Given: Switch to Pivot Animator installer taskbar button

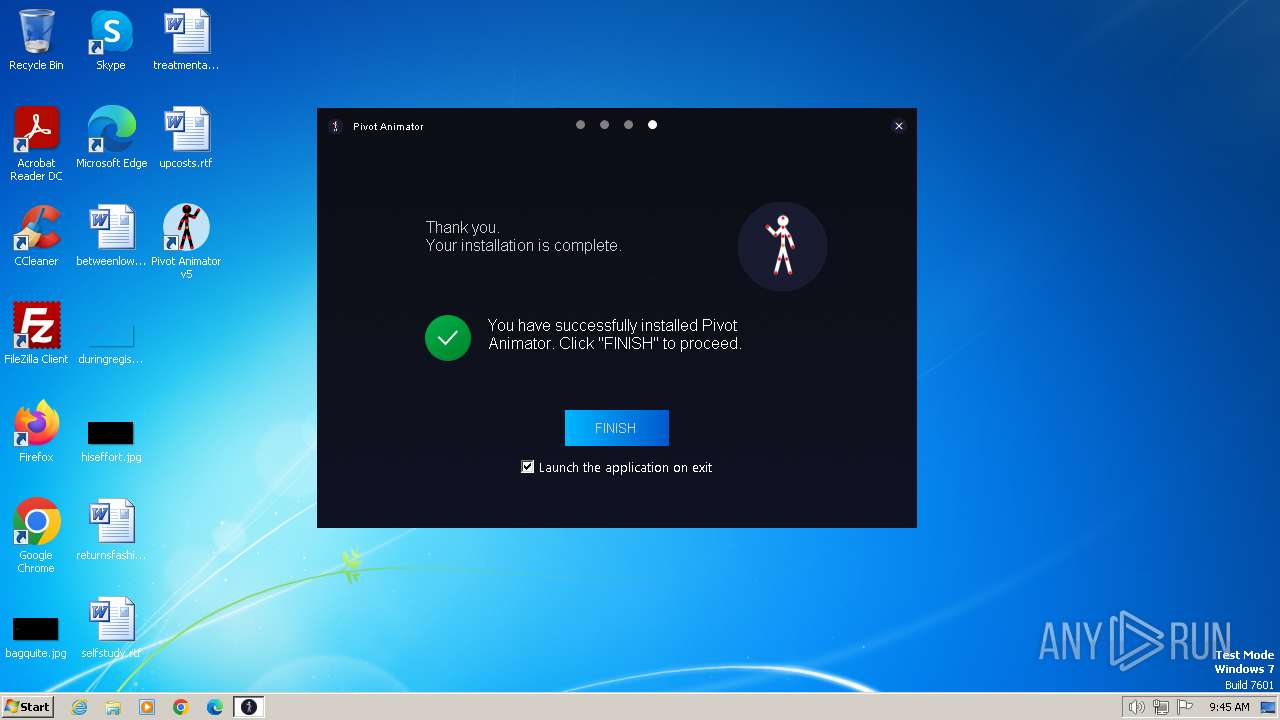Looking at the screenshot, I should (249, 707).
